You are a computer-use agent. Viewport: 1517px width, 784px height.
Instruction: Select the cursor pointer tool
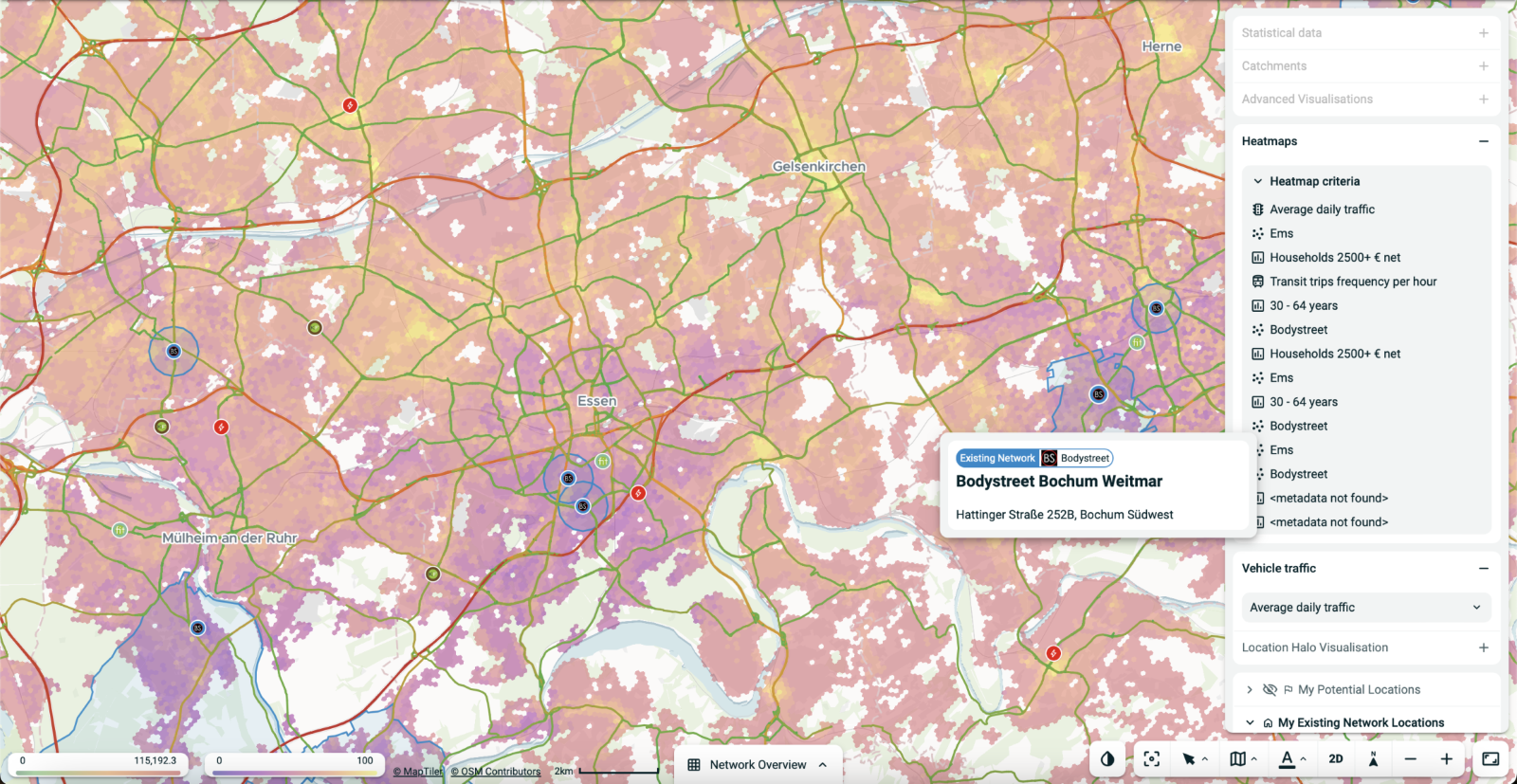click(x=1189, y=759)
